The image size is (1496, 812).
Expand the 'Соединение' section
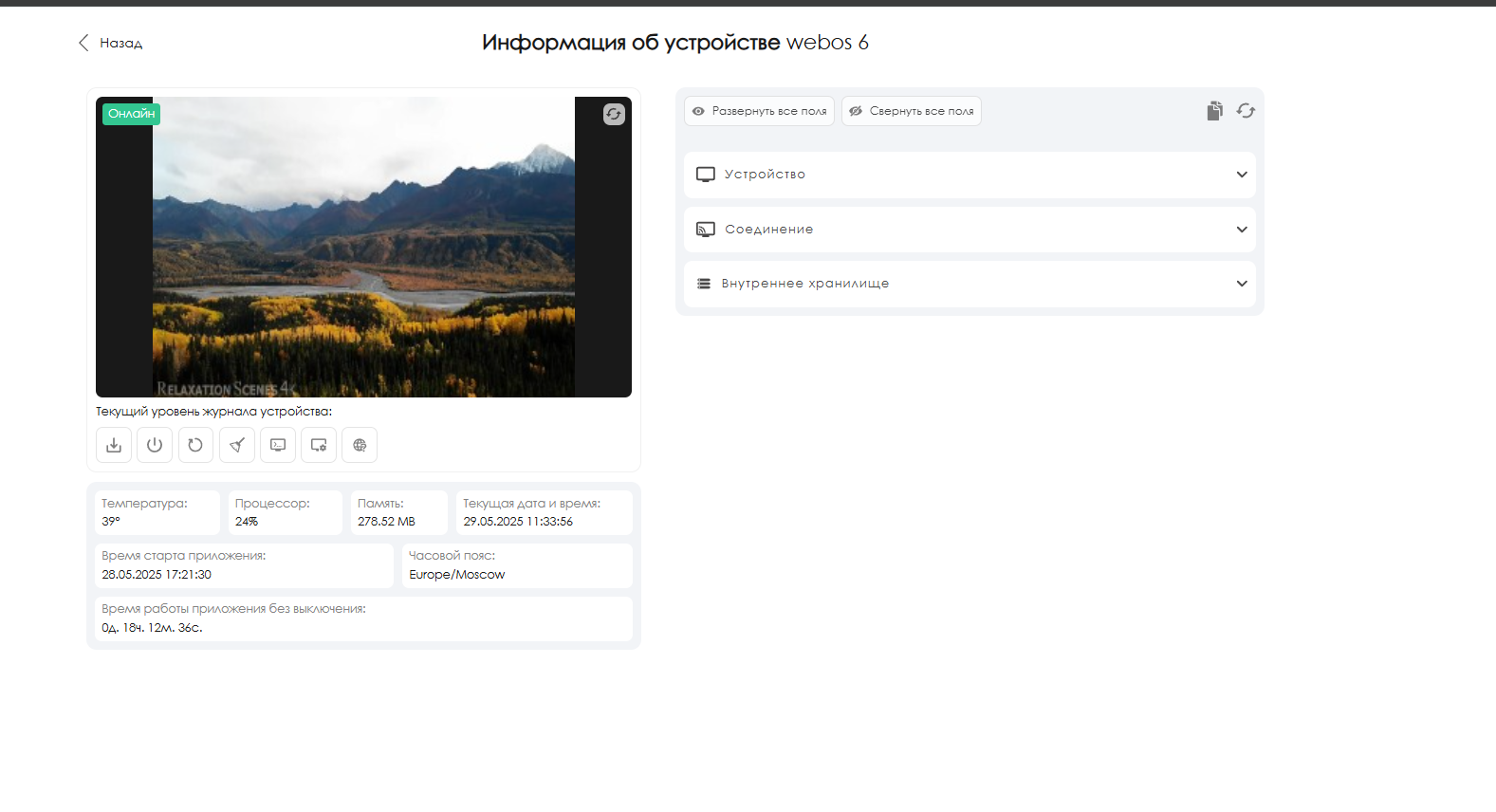tap(970, 230)
